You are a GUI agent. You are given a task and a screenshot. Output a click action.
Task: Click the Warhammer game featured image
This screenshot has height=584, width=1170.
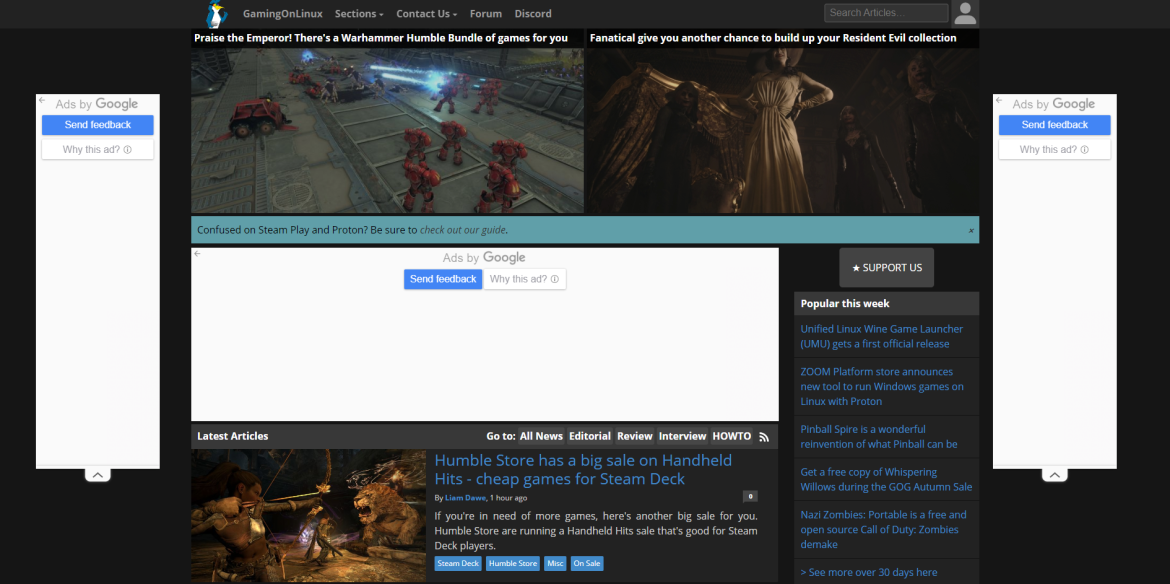coord(387,131)
